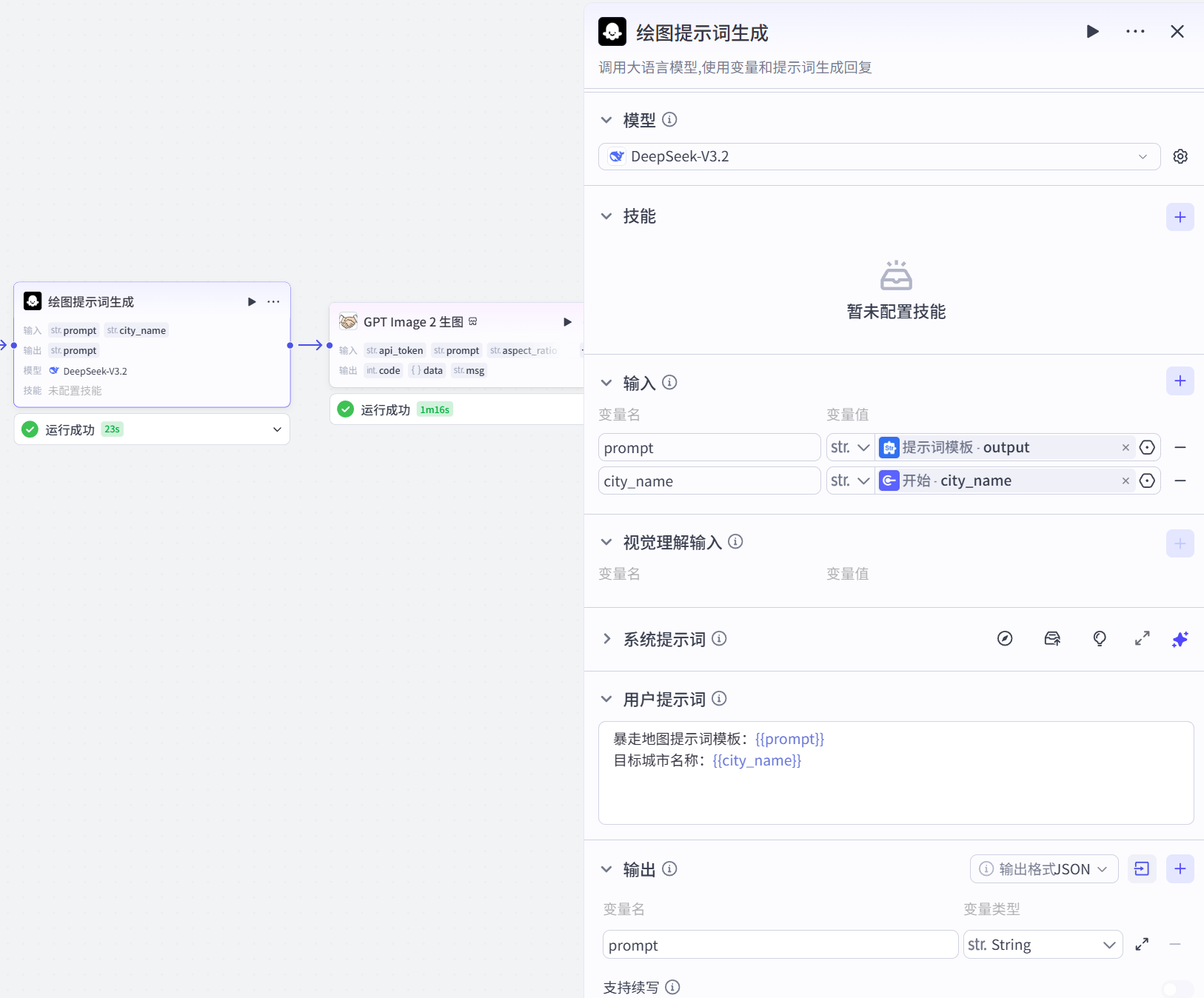Open more options on 绘图提示词生成 canvas node

pyautogui.click(x=273, y=302)
